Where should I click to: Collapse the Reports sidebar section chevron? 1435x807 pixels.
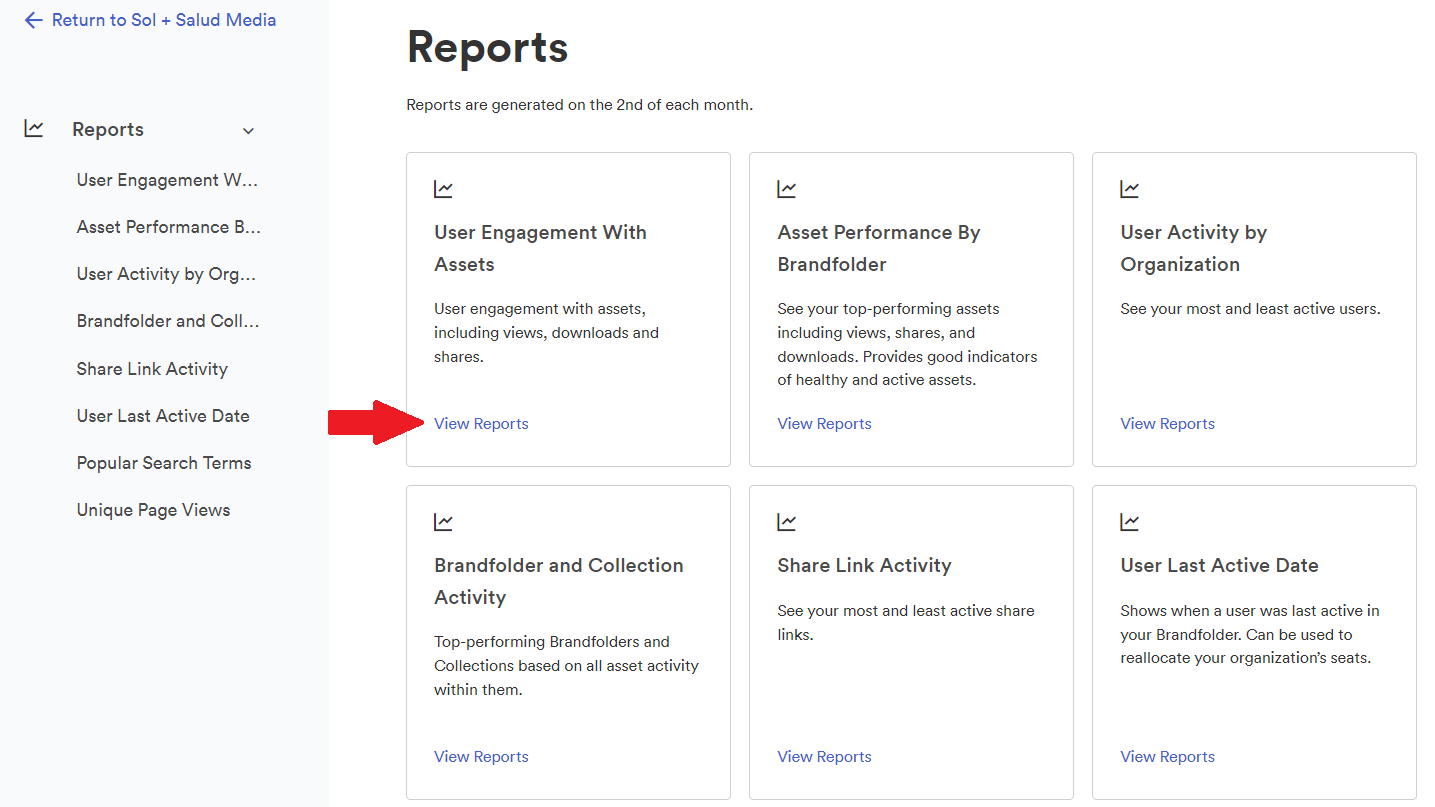point(249,131)
